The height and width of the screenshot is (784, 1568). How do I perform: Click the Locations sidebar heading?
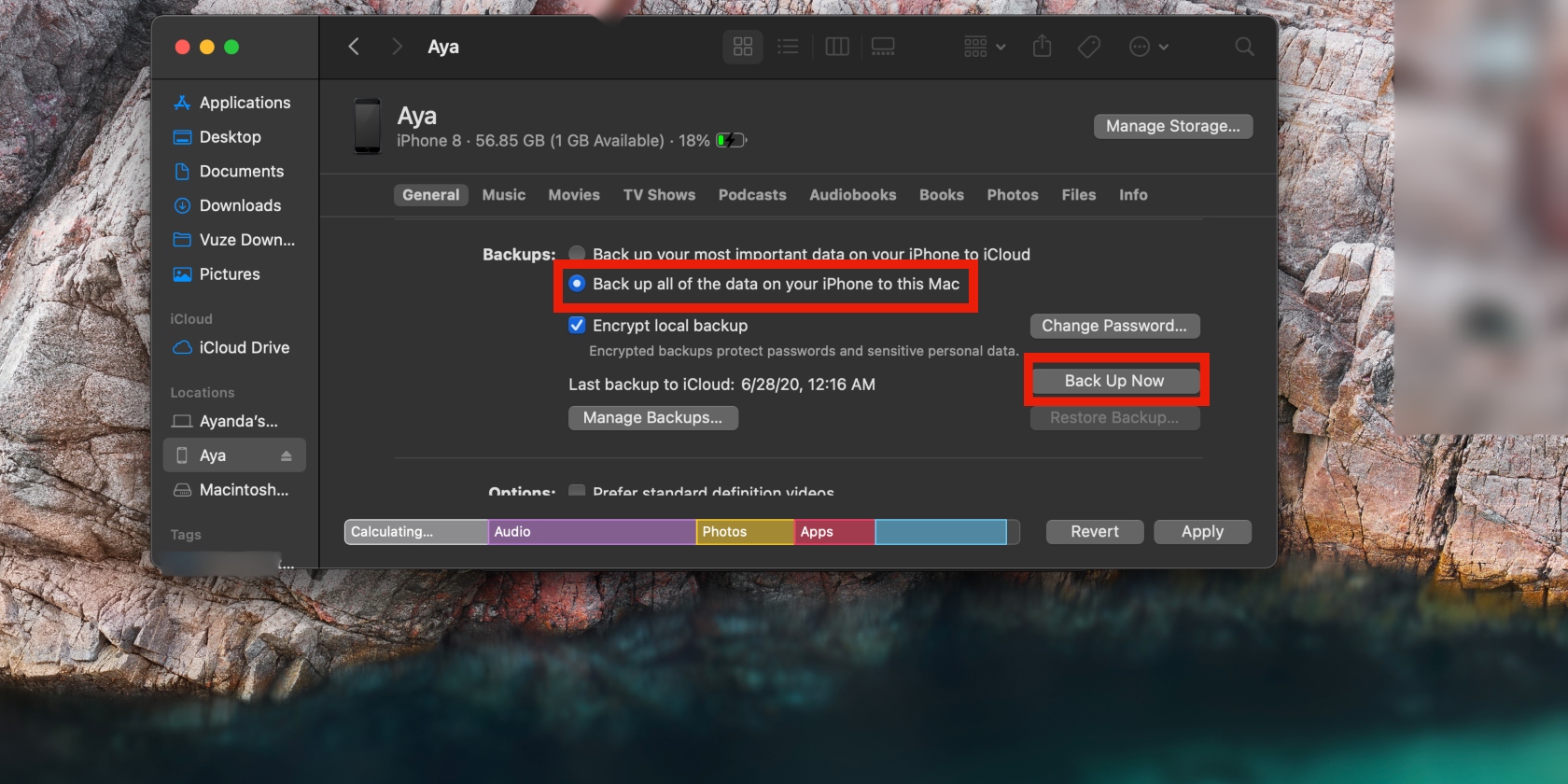coord(203,393)
